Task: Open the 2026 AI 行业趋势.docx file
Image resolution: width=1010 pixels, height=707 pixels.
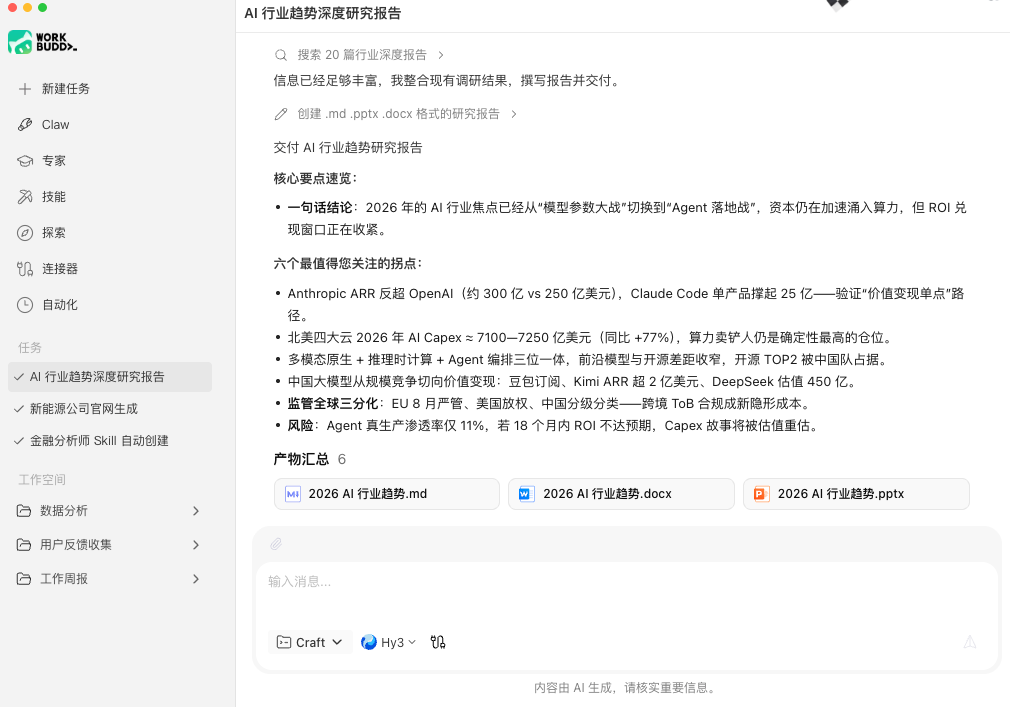Action: coord(621,494)
